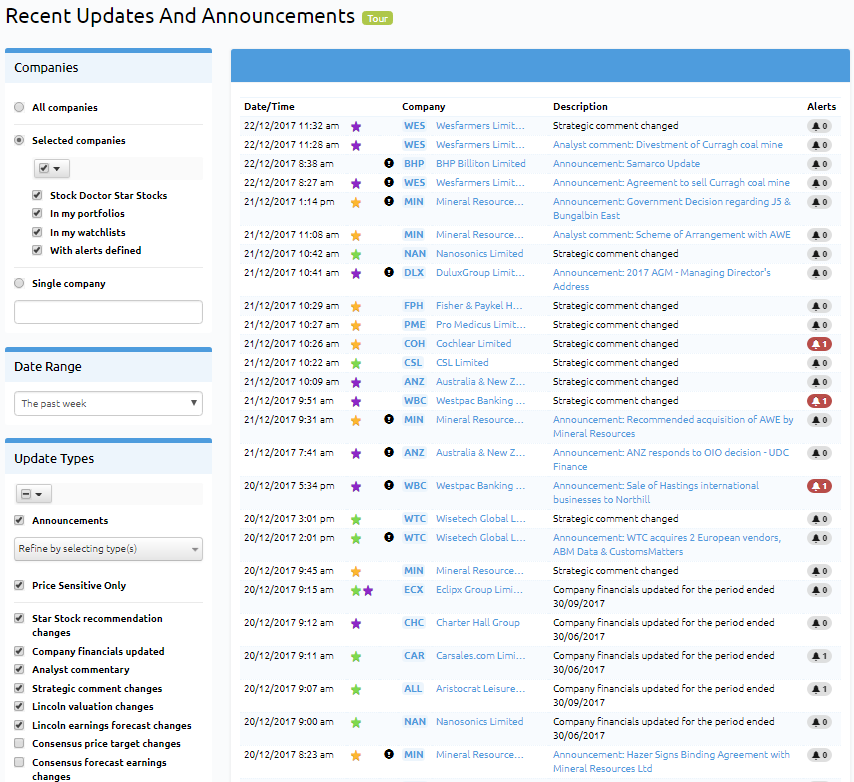
Task: Click the green star on the 20/12/2017 9:00 am row
Action: [x=356, y=723]
